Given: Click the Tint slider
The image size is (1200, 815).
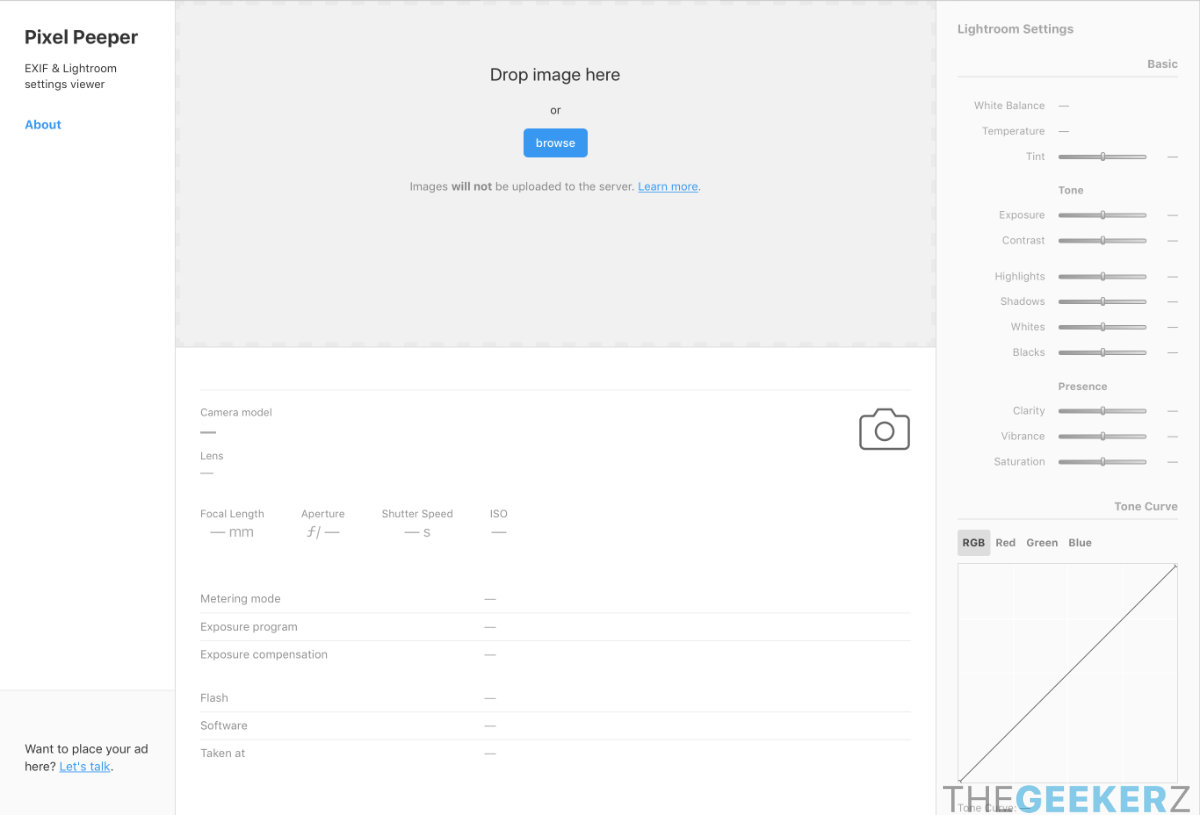Looking at the screenshot, I should point(1102,157).
